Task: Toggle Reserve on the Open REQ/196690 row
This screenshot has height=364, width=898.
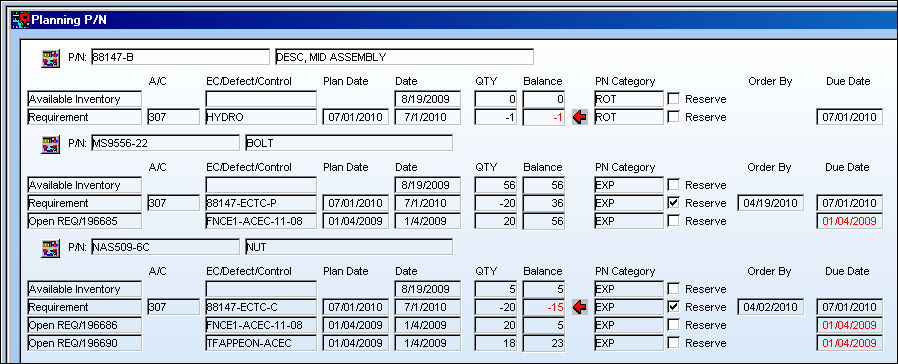Action: 674,343
